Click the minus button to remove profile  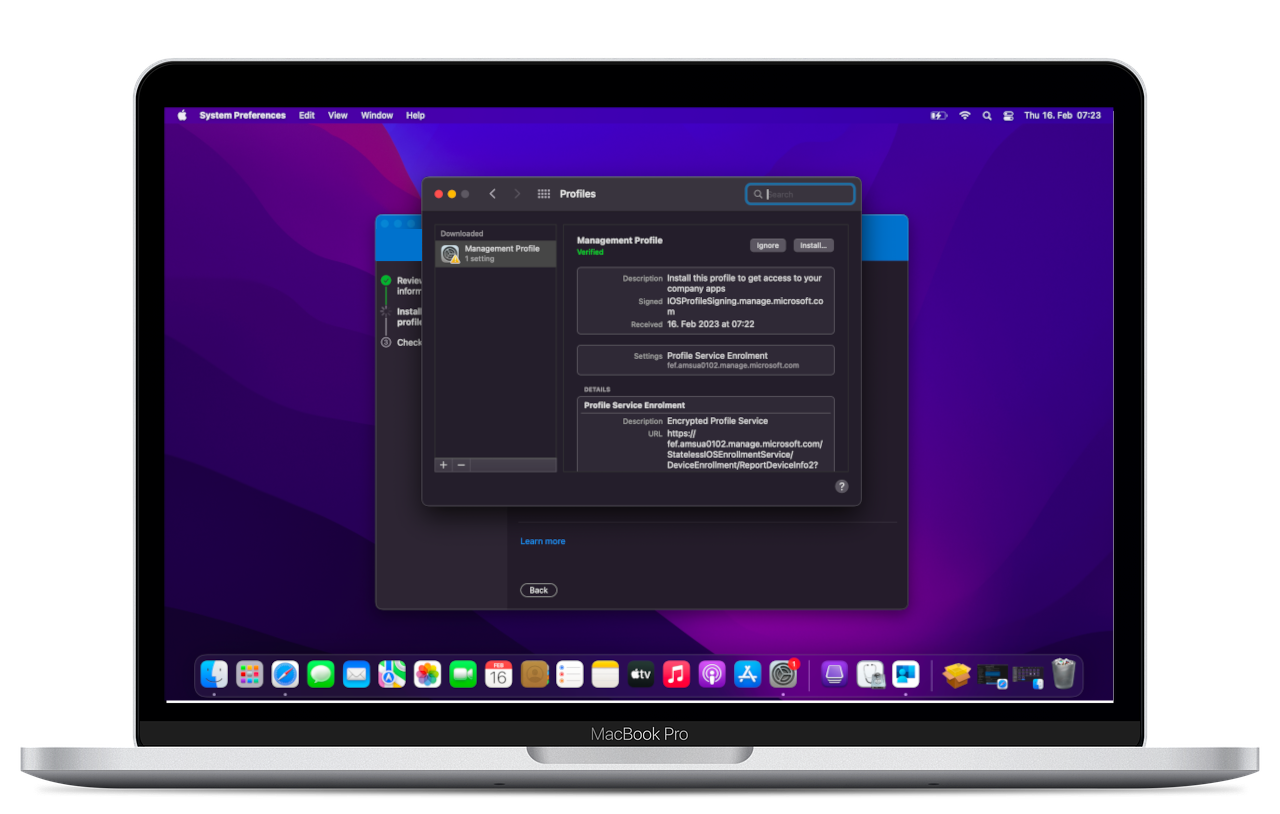pyautogui.click(x=461, y=465)
